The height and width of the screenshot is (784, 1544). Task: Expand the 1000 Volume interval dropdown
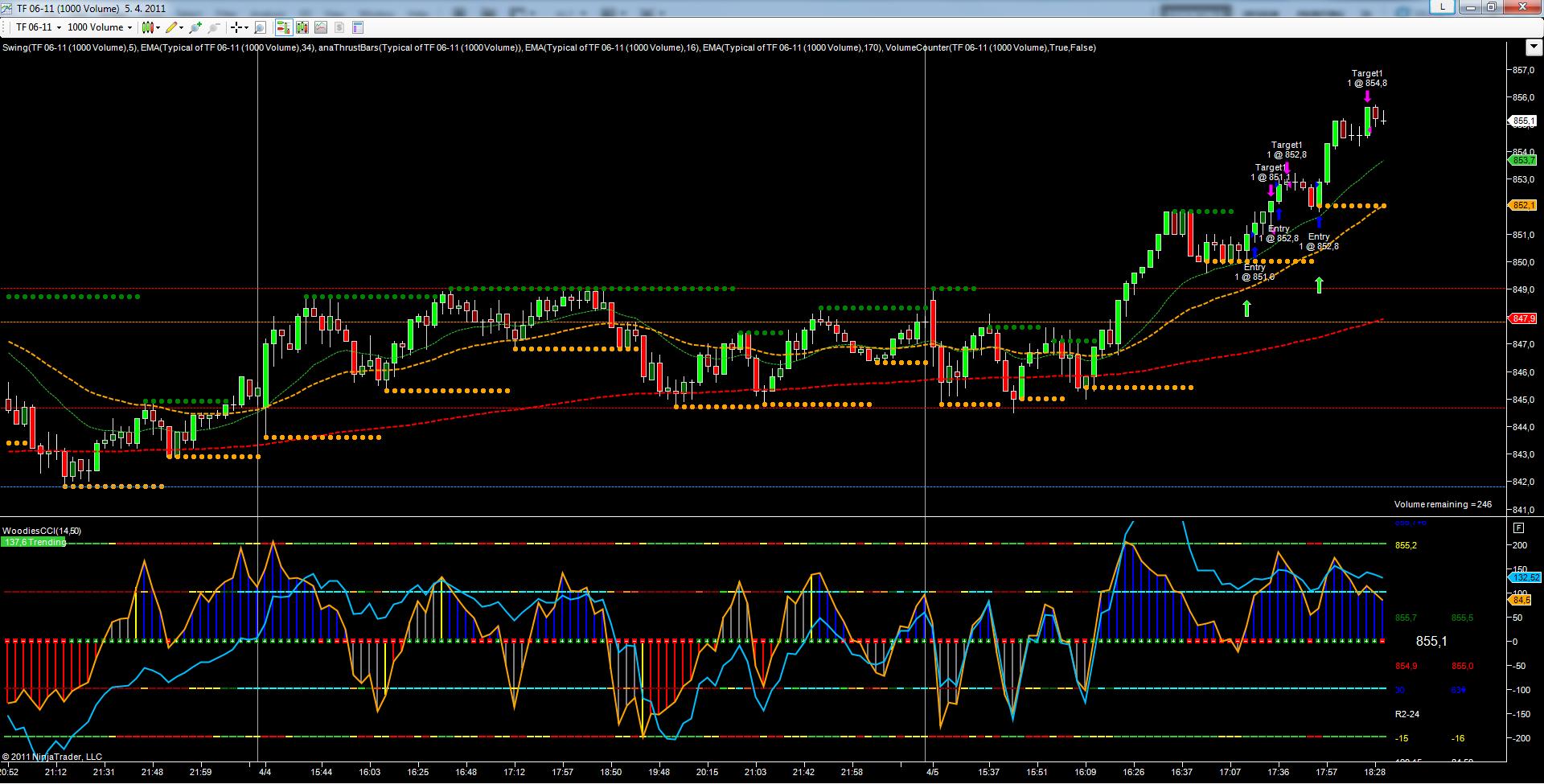pyautogui.click(x=100, y=27)
